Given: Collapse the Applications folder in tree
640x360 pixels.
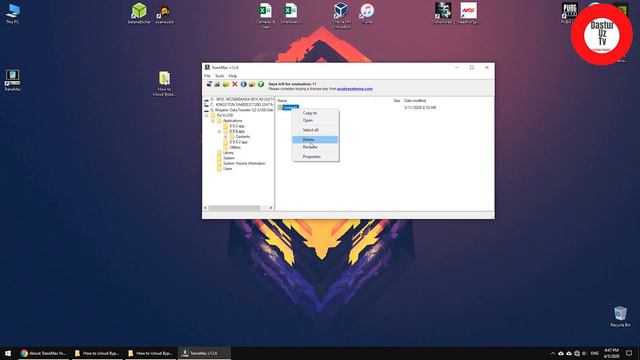Looking at the screenshot, I should pos(213,121).
